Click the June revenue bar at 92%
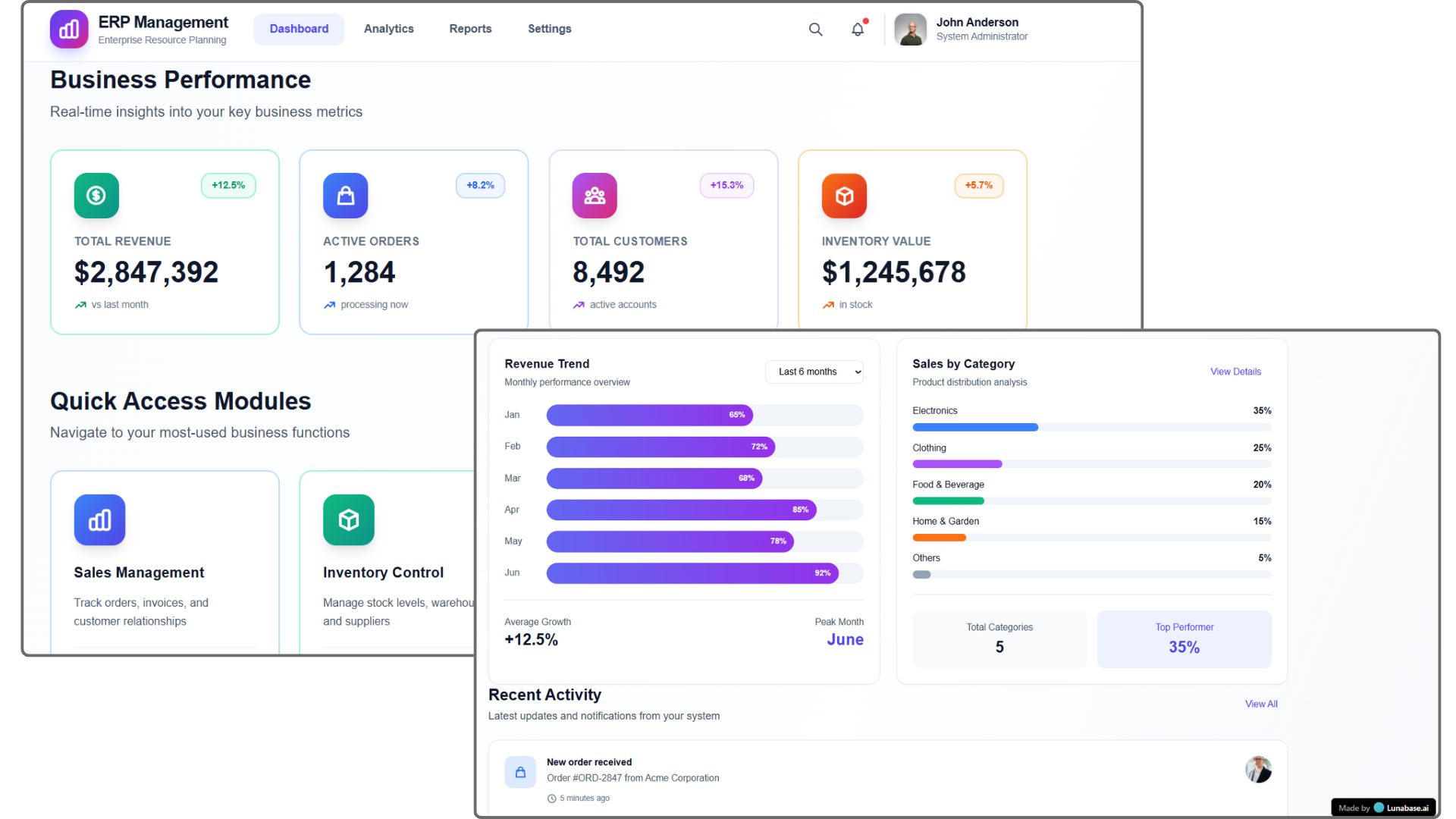 (692, 573)
